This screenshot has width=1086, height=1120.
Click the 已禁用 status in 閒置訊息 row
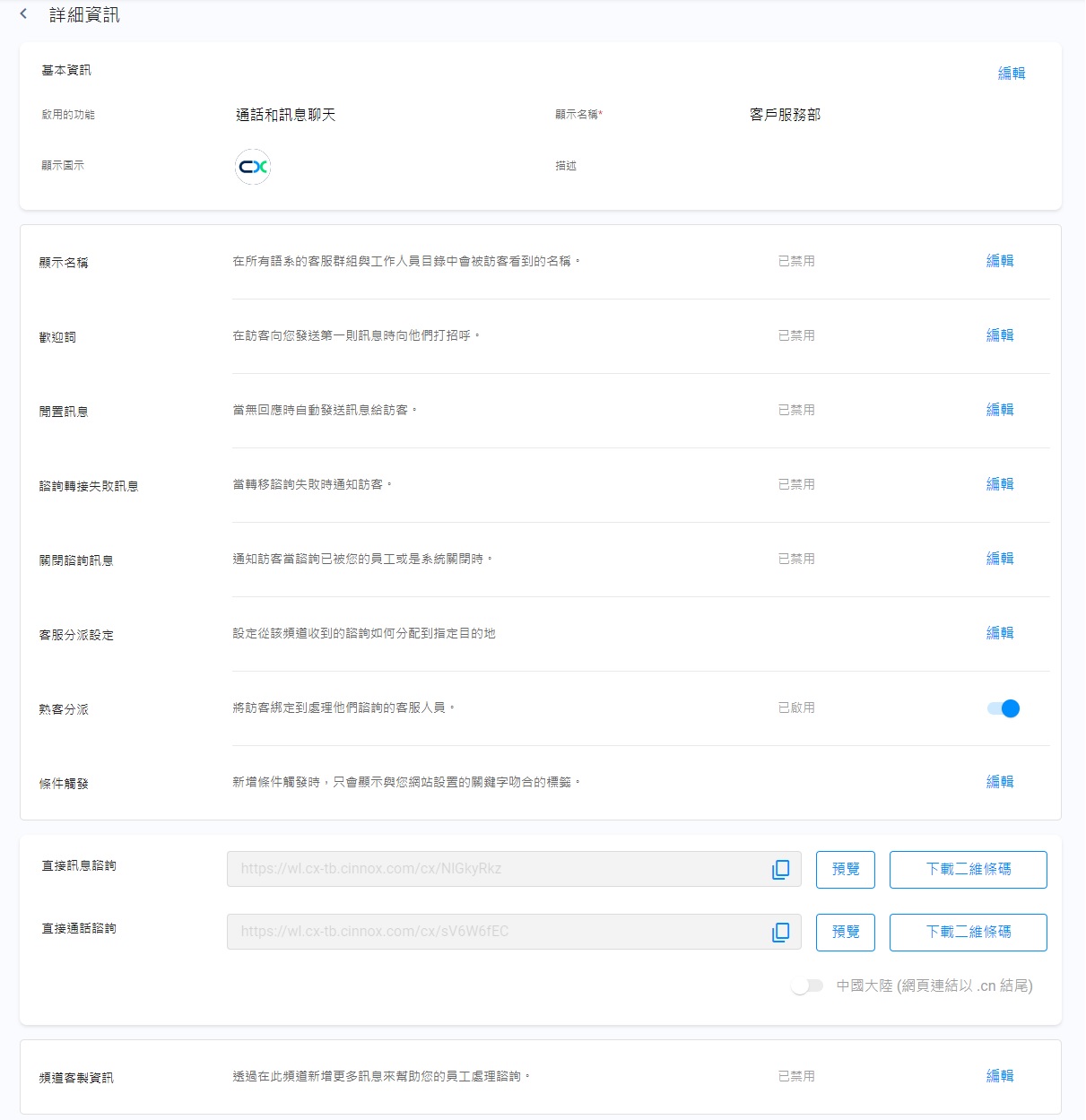(x=796, y=411)
